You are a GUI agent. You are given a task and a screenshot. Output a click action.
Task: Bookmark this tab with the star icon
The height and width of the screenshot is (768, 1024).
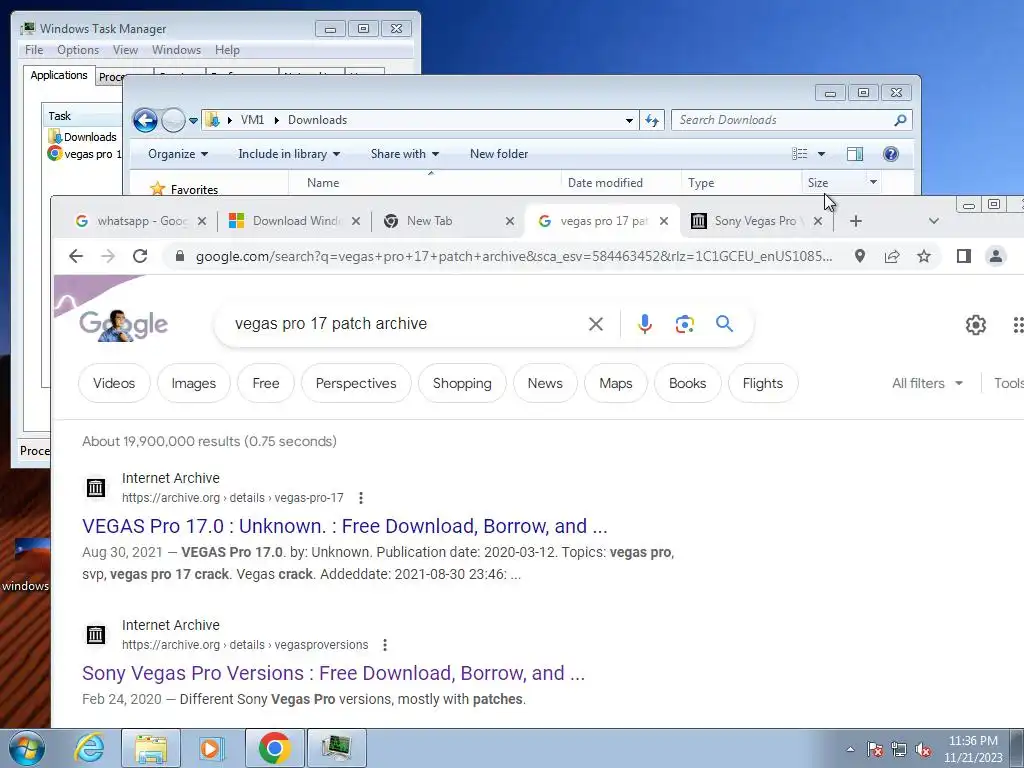point(923,256)
